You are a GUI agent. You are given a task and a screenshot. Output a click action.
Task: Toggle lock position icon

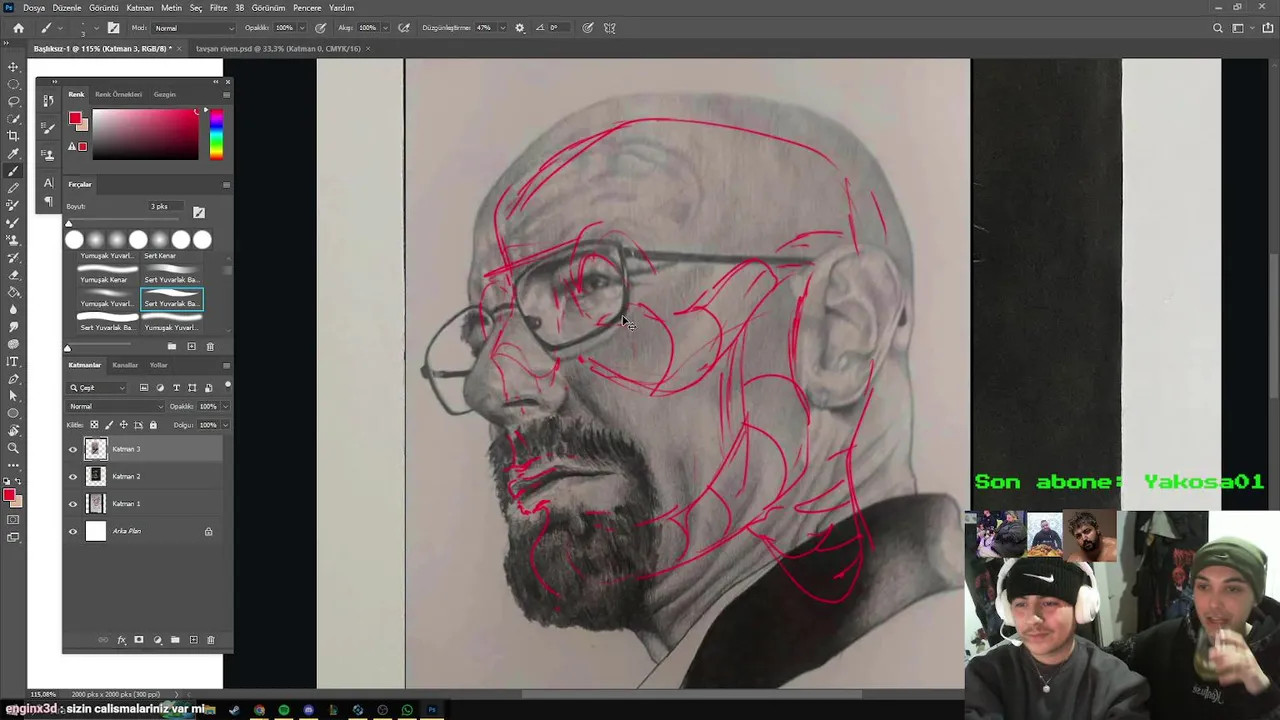point(124,425)
